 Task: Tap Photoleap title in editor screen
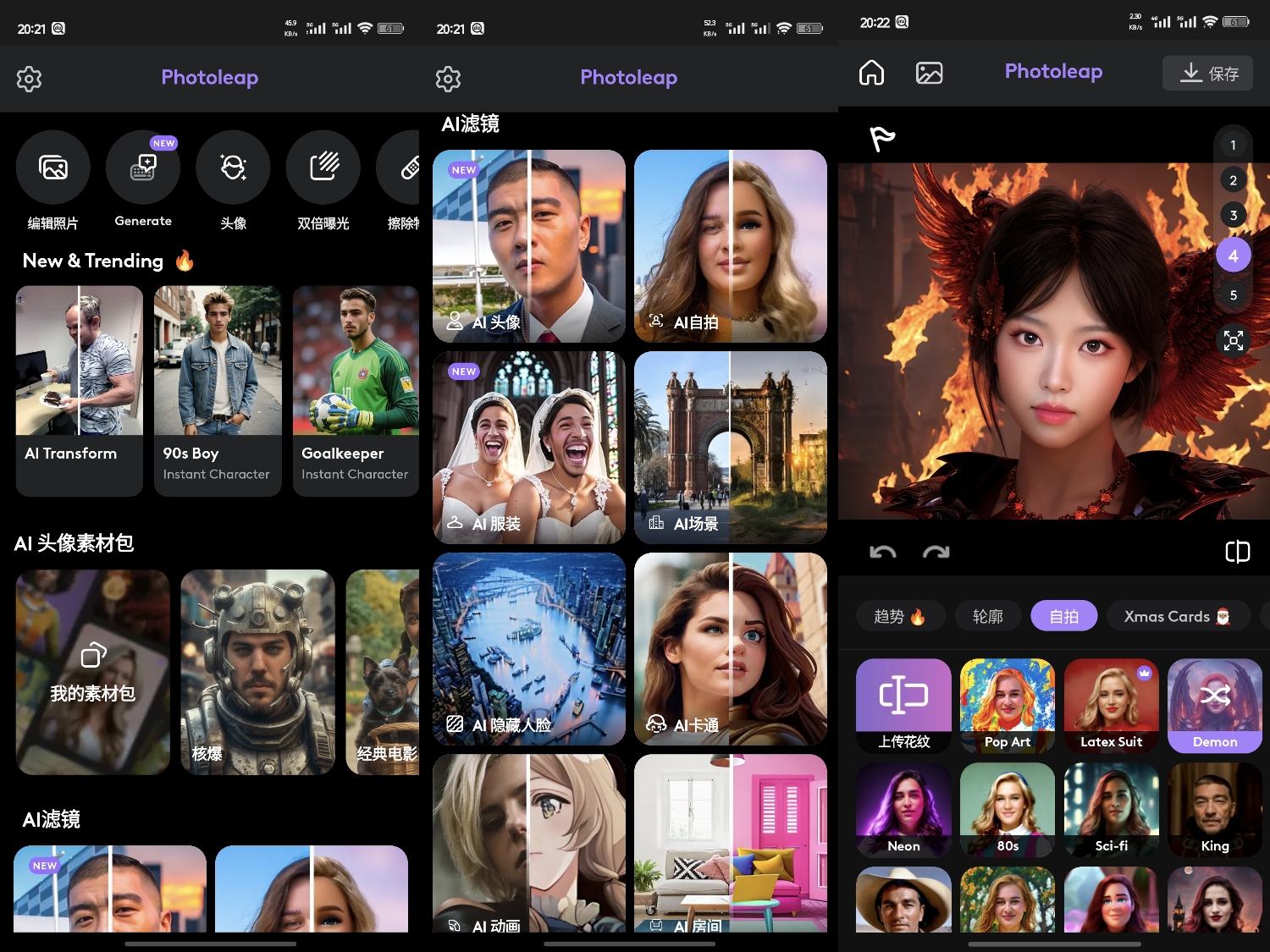click(x=1053, y=72)
